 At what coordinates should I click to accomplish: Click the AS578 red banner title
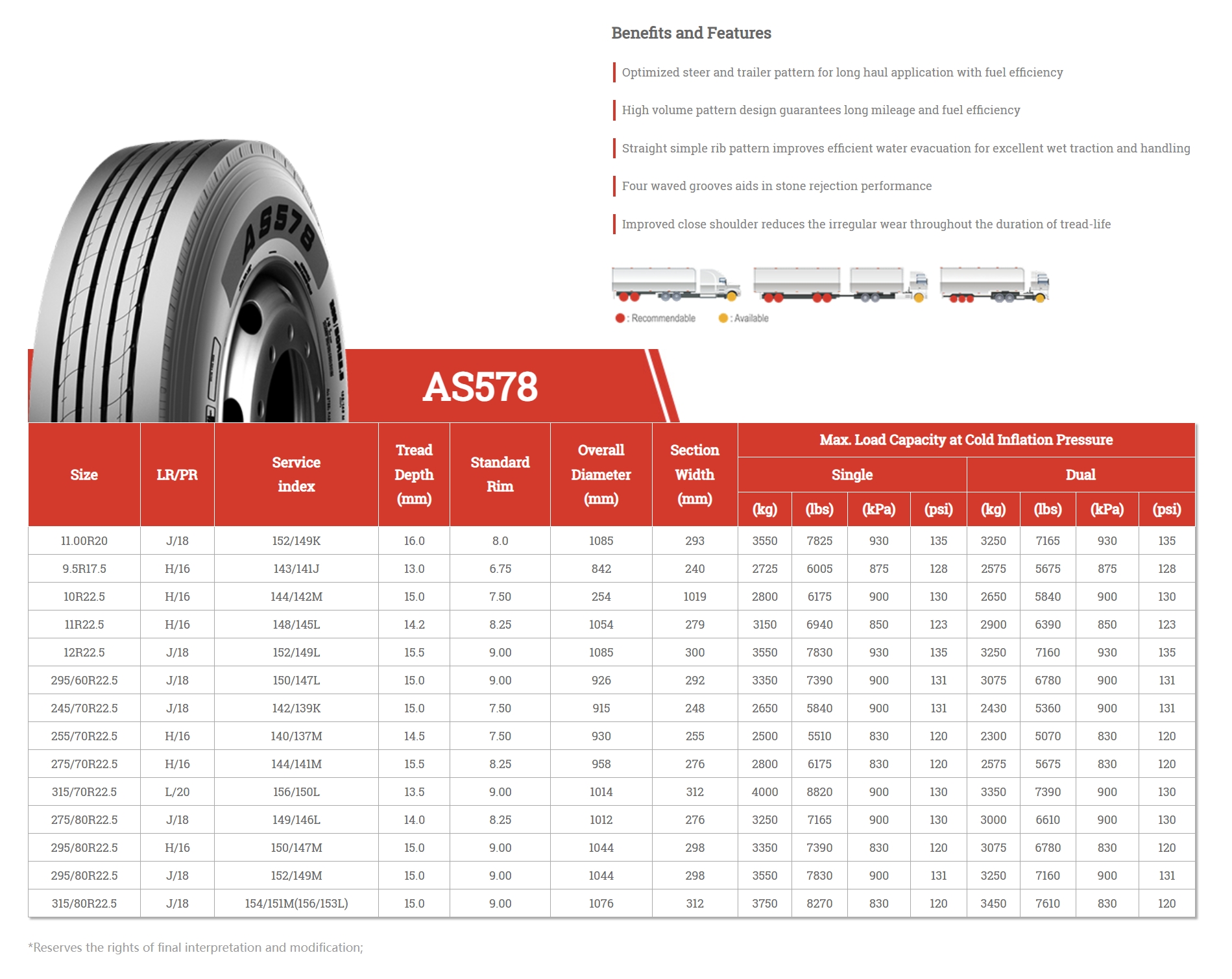pyautogui.click(x=480, y=387)
